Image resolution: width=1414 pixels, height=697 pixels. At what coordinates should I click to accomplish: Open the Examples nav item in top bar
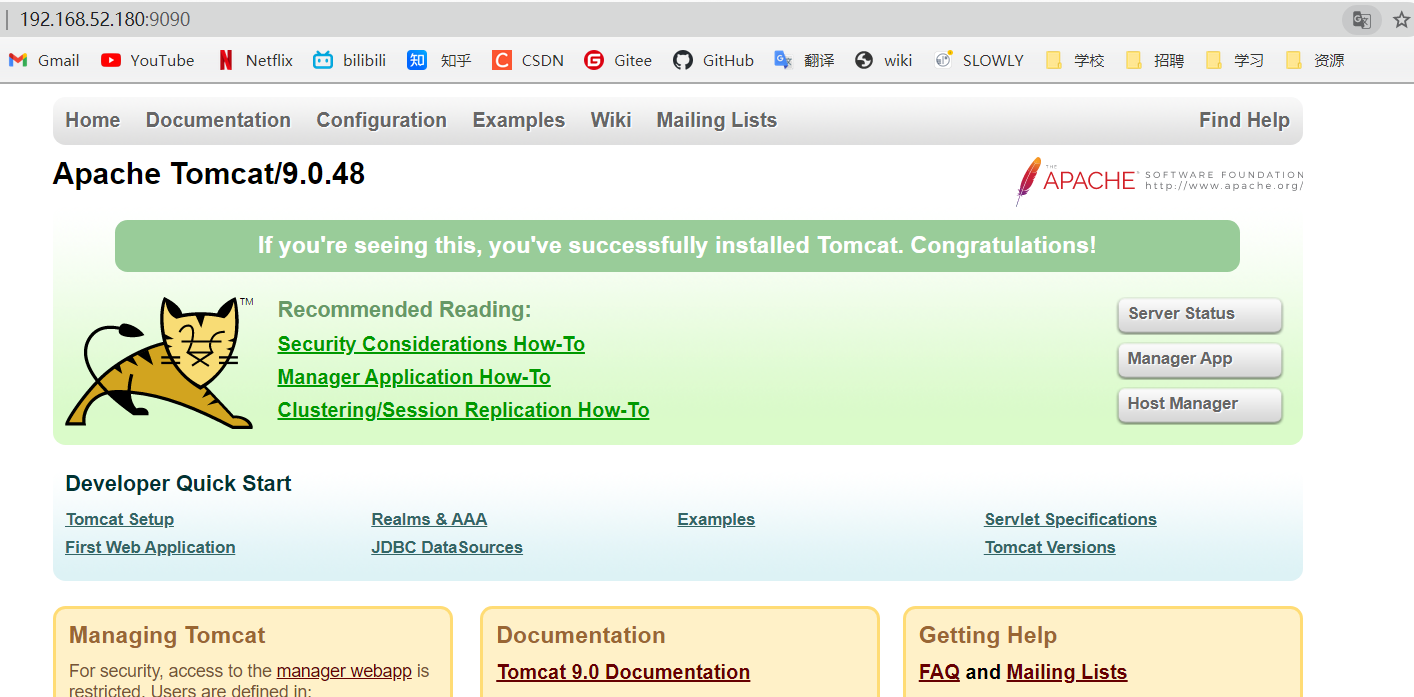pyautogui.click(x=519, y=120)
